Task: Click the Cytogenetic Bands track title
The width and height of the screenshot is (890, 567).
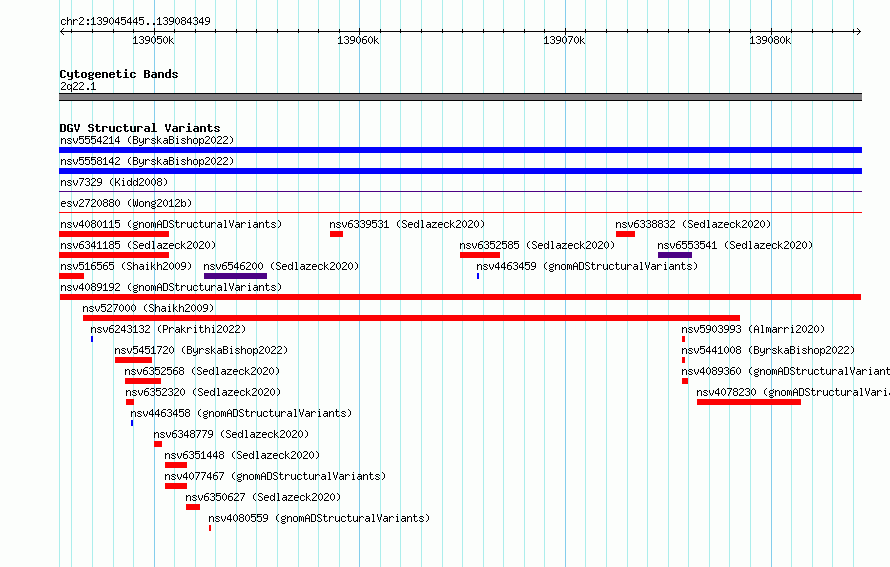Action: pyautogui.click(x=119, y=74)
